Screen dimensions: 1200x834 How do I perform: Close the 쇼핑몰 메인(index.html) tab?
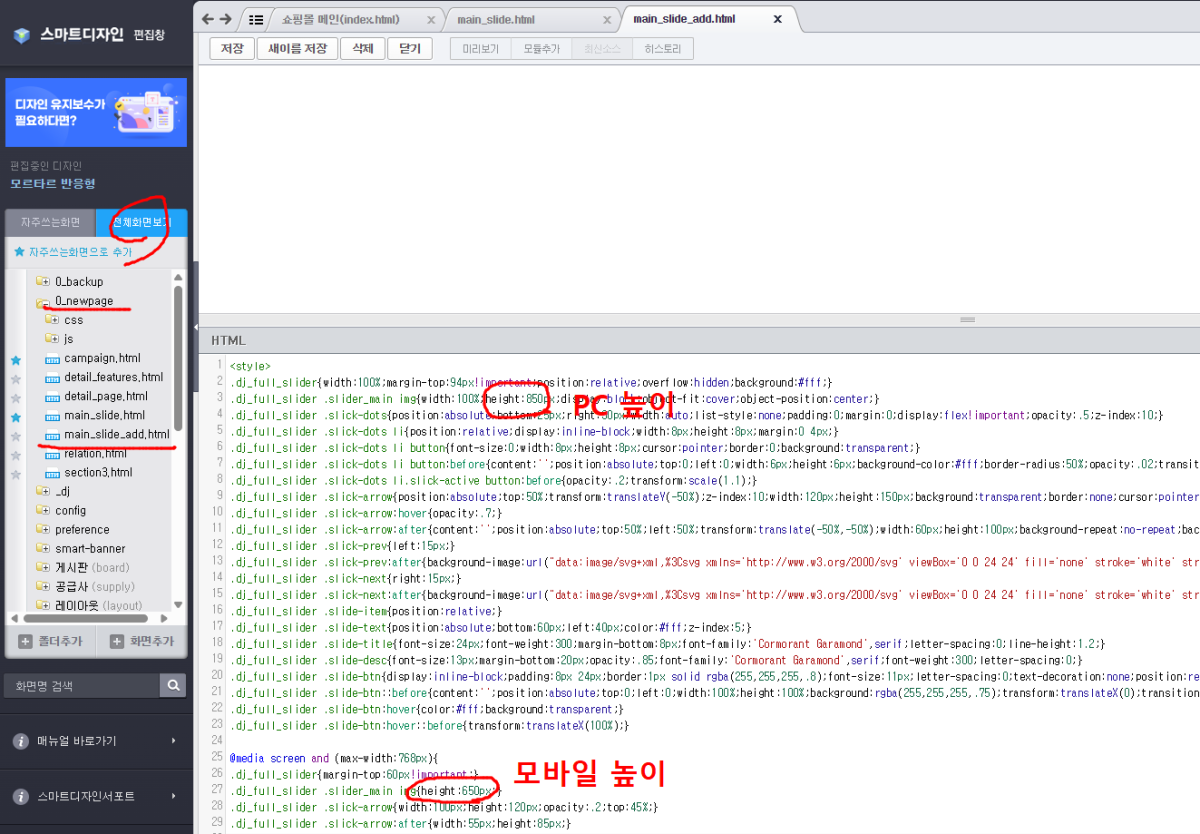tap(431, 19)
